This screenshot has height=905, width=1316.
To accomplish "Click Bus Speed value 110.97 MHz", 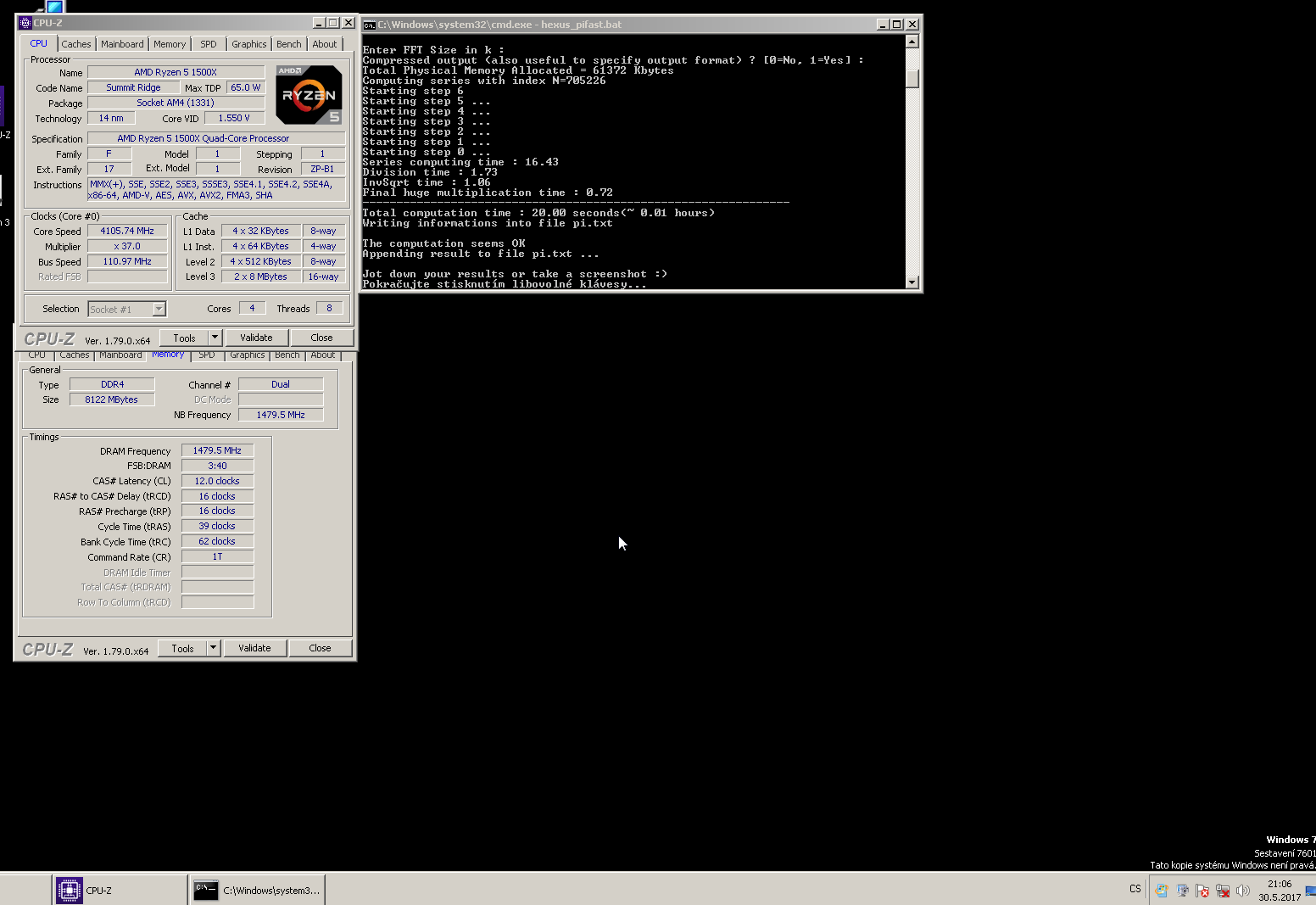I will [x=127, y=261].
